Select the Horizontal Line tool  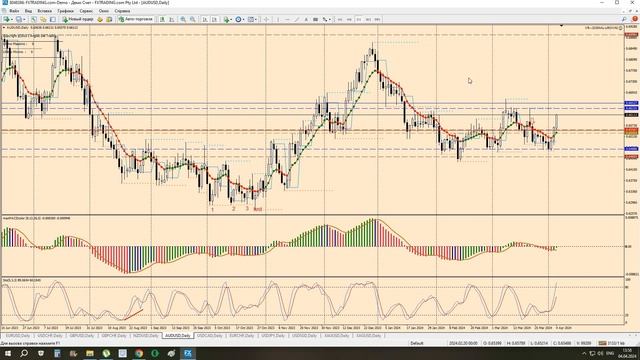coord(287,19)
